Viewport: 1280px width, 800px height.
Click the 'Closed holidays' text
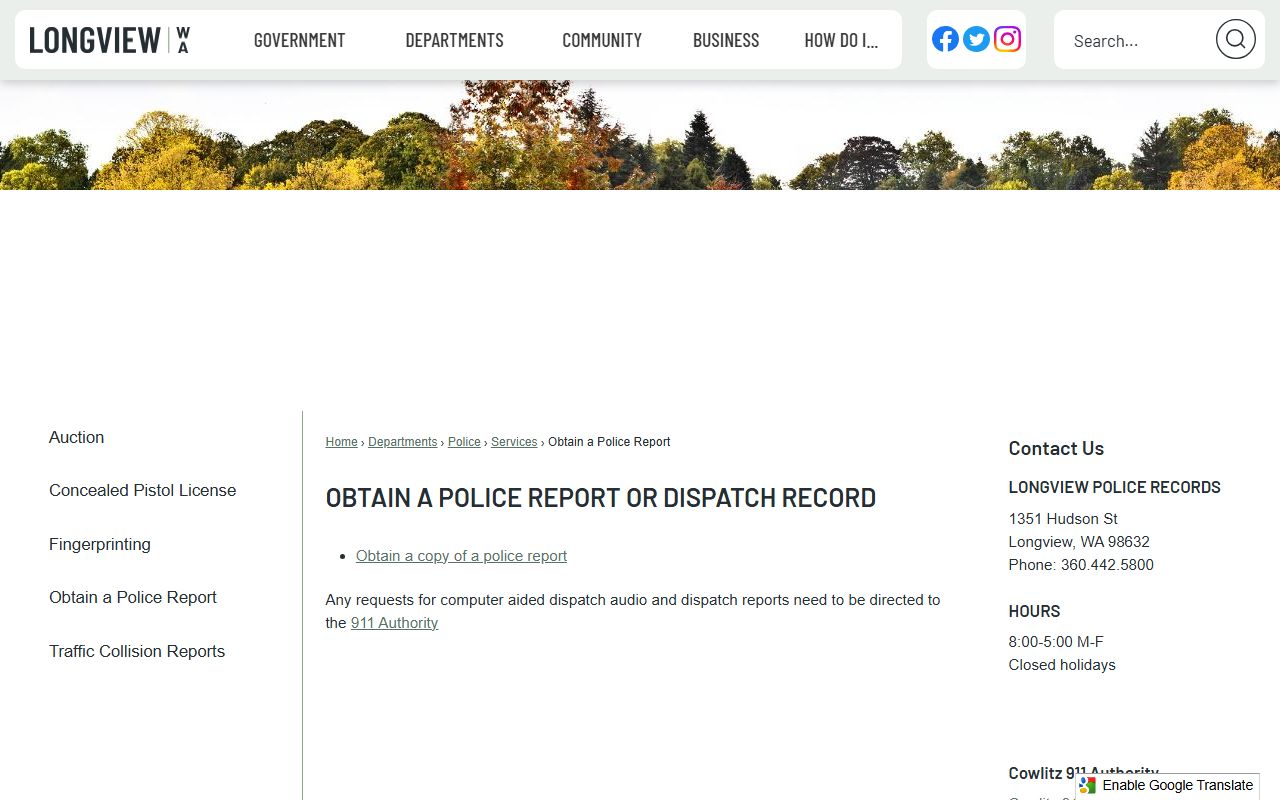[x=1062, y=665]
